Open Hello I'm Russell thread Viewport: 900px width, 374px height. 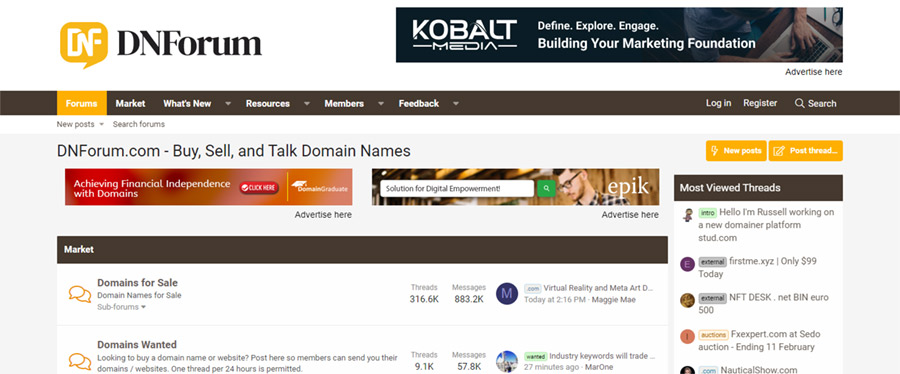767,225
